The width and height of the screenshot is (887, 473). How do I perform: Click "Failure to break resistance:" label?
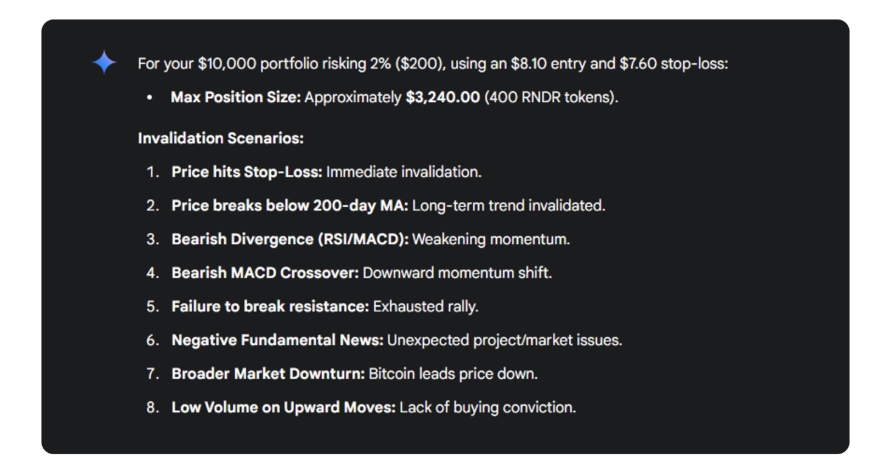point(269,306)
